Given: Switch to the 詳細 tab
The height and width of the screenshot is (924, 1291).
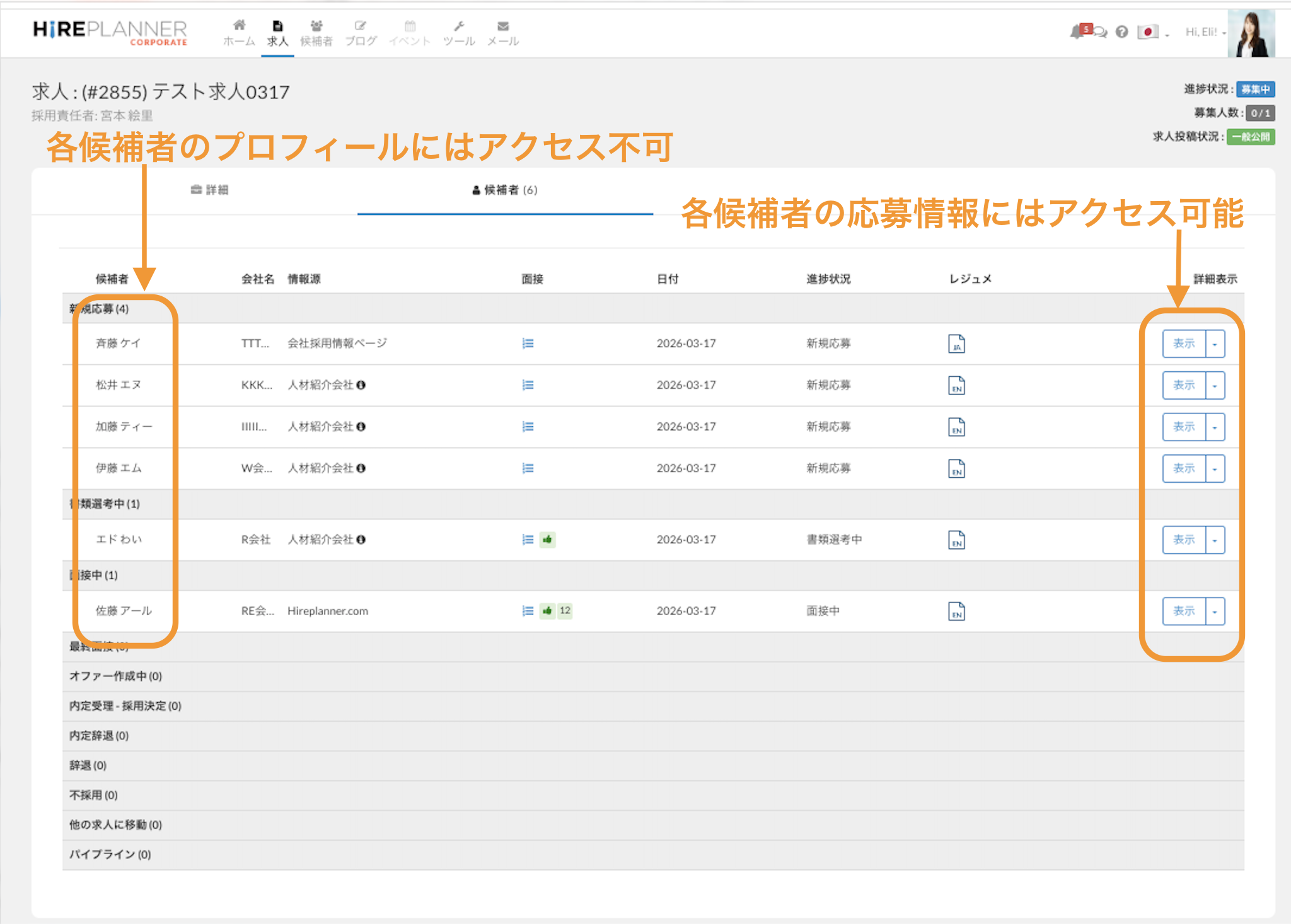Looking at the screenshot, I should tap(209, 190).
